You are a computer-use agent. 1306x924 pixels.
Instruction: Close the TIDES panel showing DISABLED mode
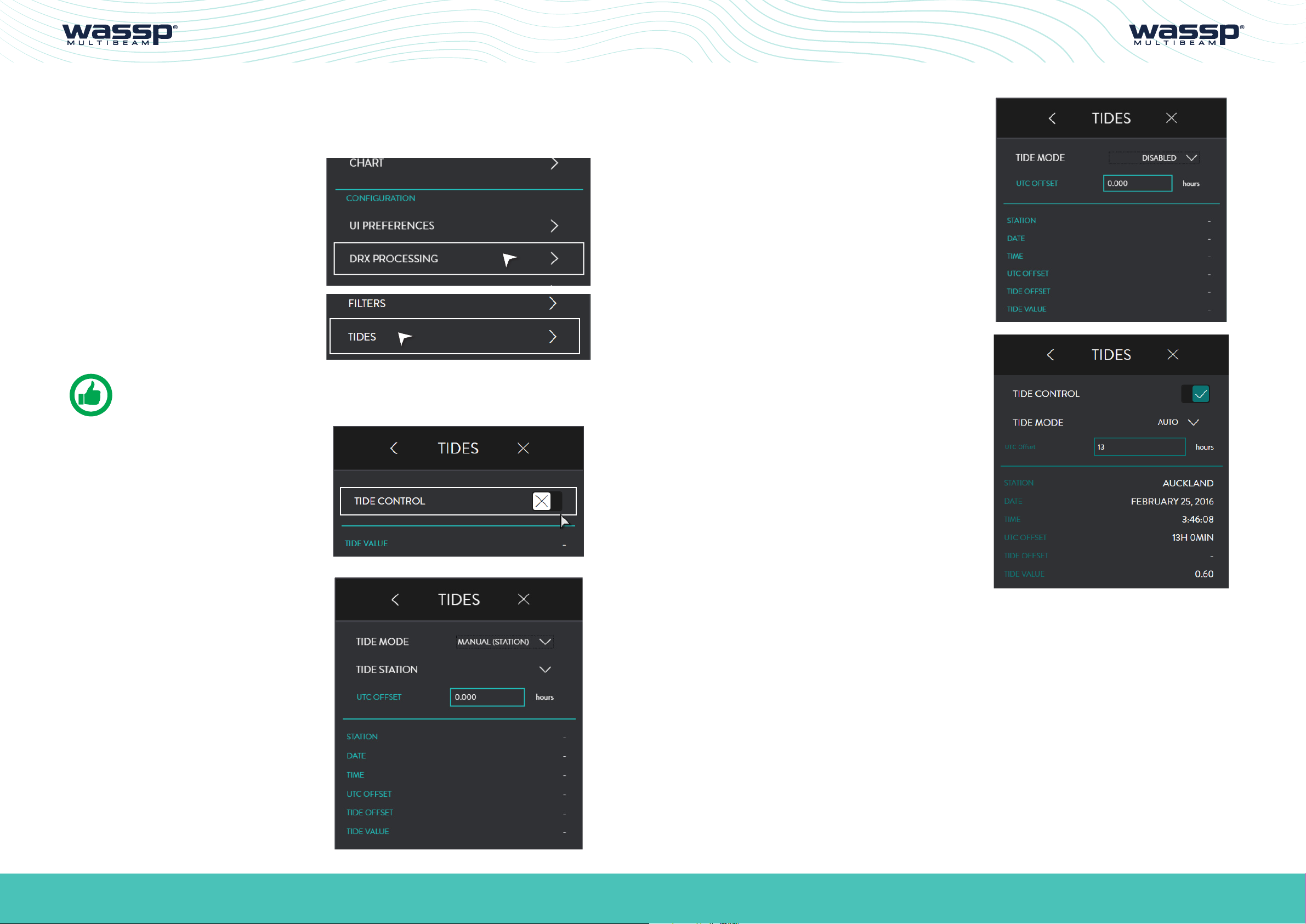[x=1171, y=118]
